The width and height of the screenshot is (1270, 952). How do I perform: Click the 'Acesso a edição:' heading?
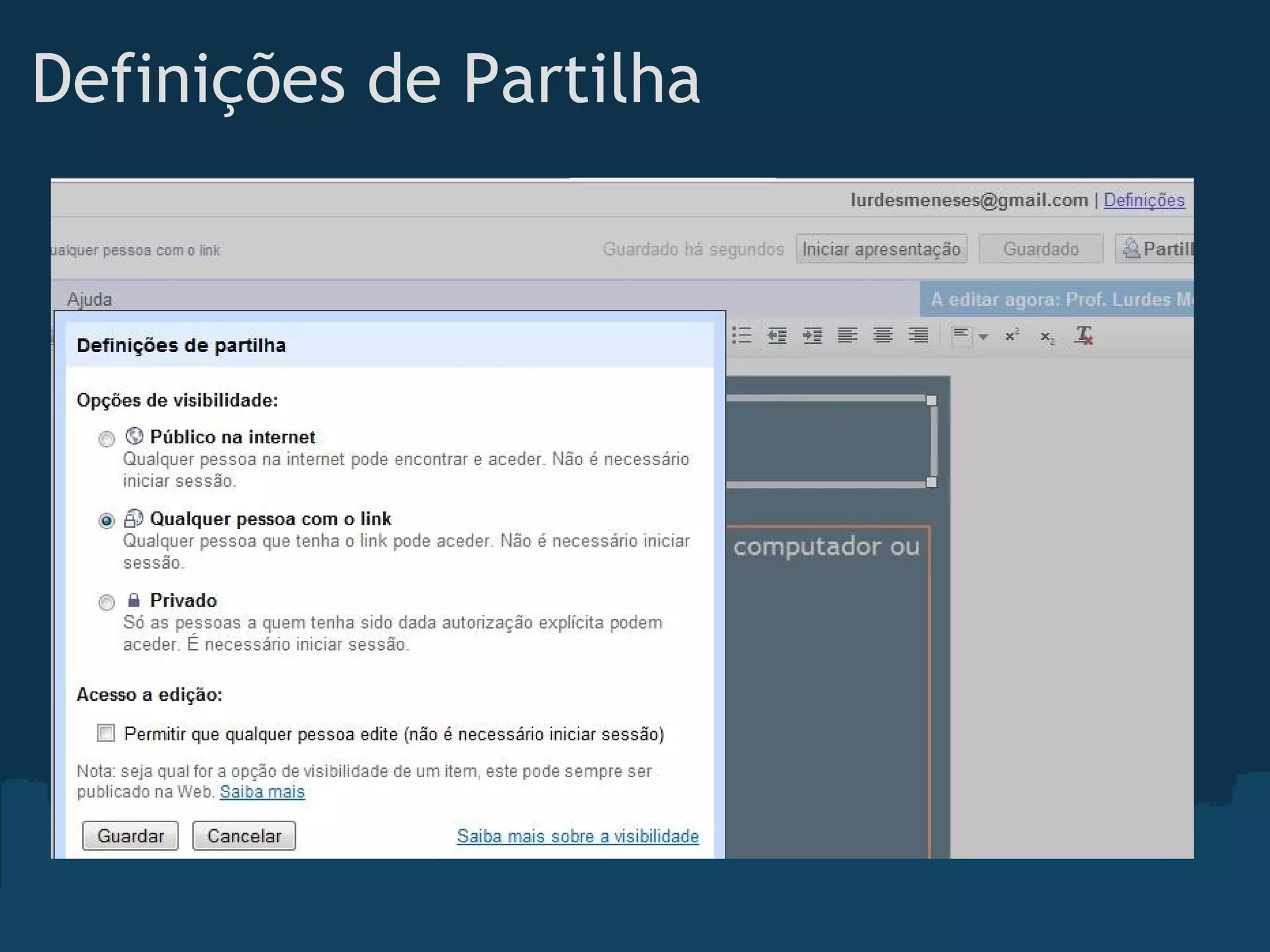[149, 695]
